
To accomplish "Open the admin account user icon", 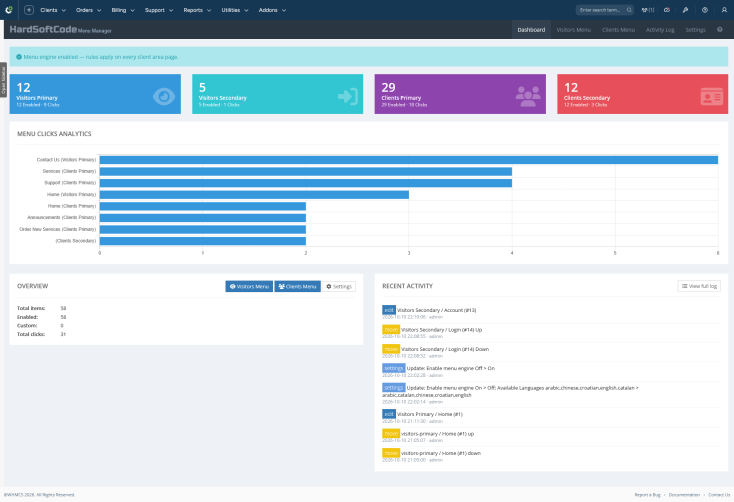I will pos(724,10).
